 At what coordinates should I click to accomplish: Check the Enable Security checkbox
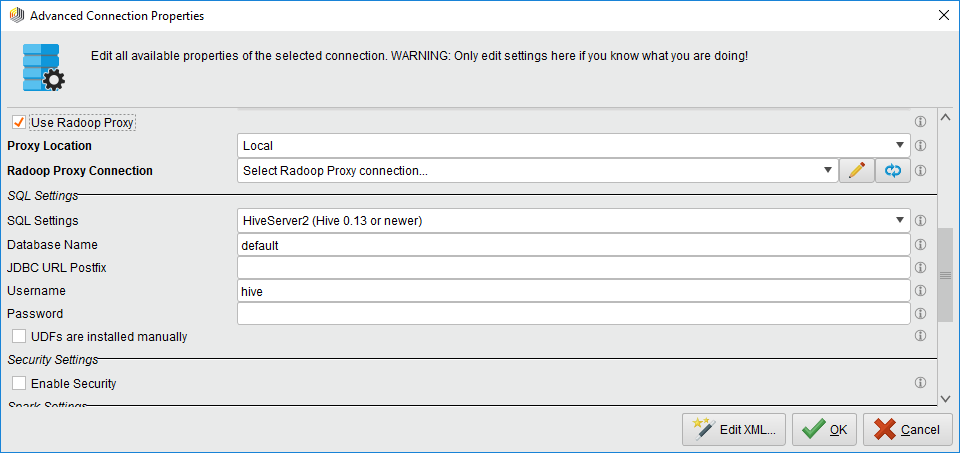[18, 383]
